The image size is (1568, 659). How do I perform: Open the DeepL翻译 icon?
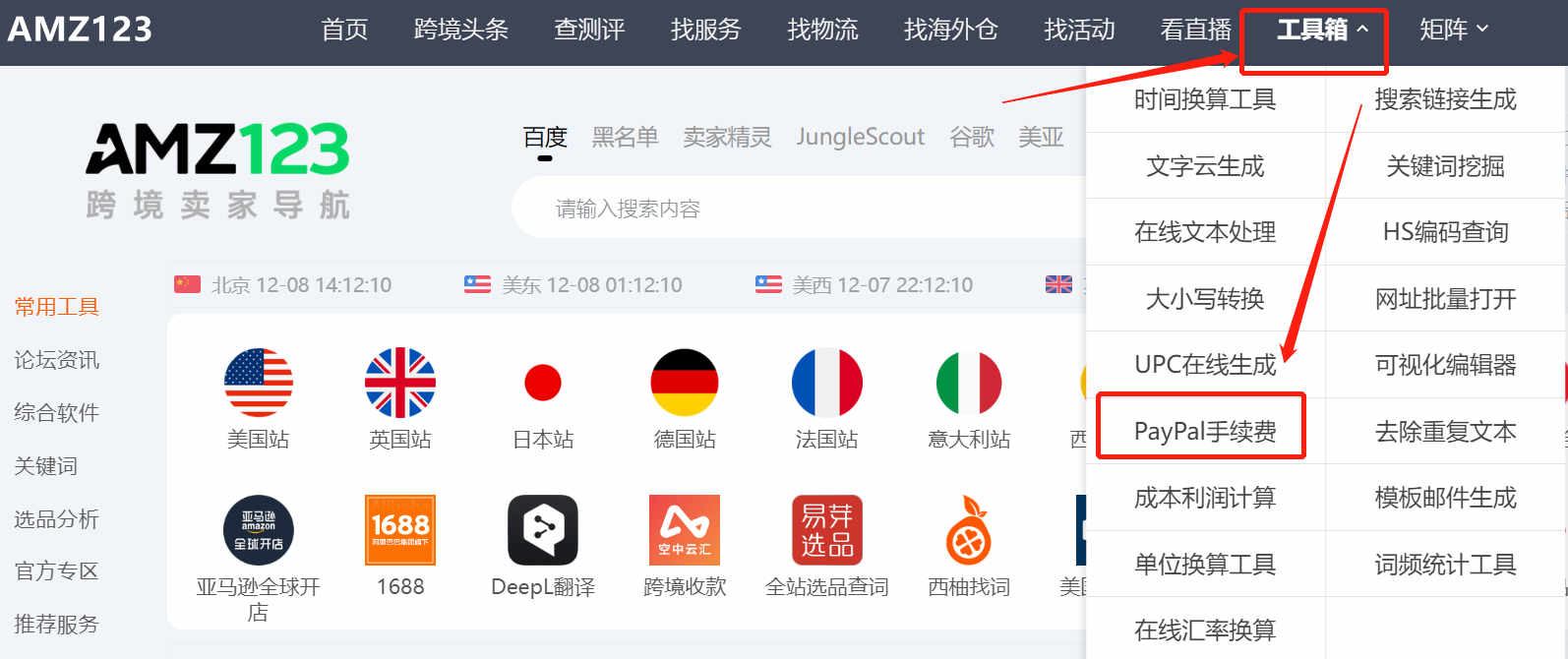click(x=542, y=530)
